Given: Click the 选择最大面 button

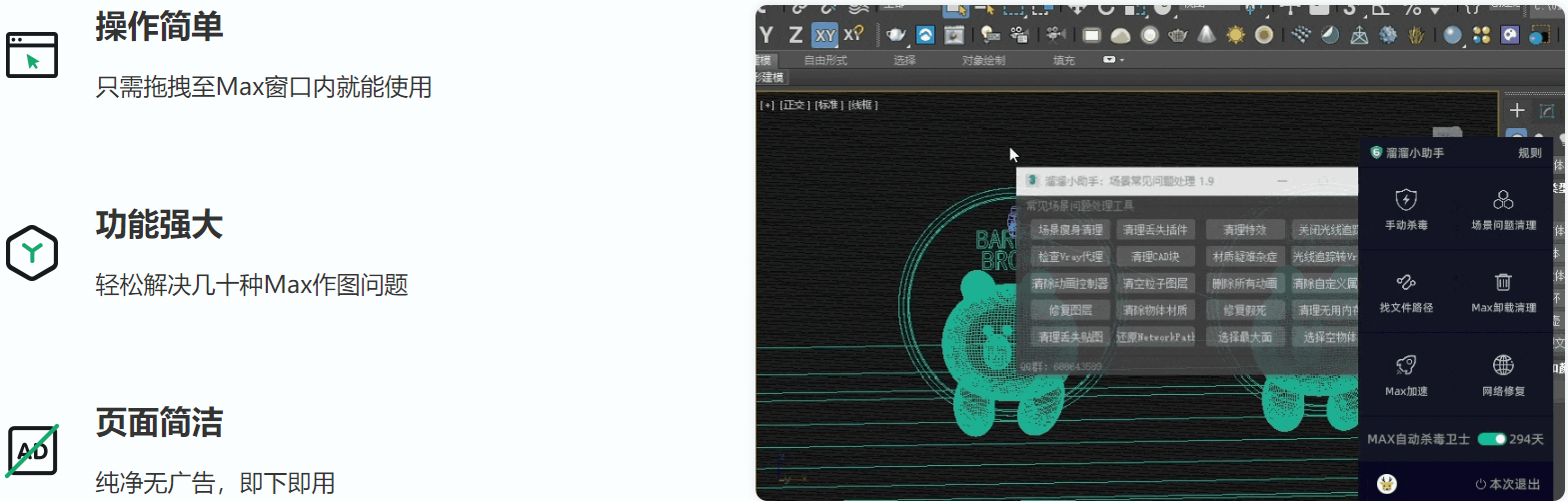Looking at the screenshot, I should tap(1244, 337).
